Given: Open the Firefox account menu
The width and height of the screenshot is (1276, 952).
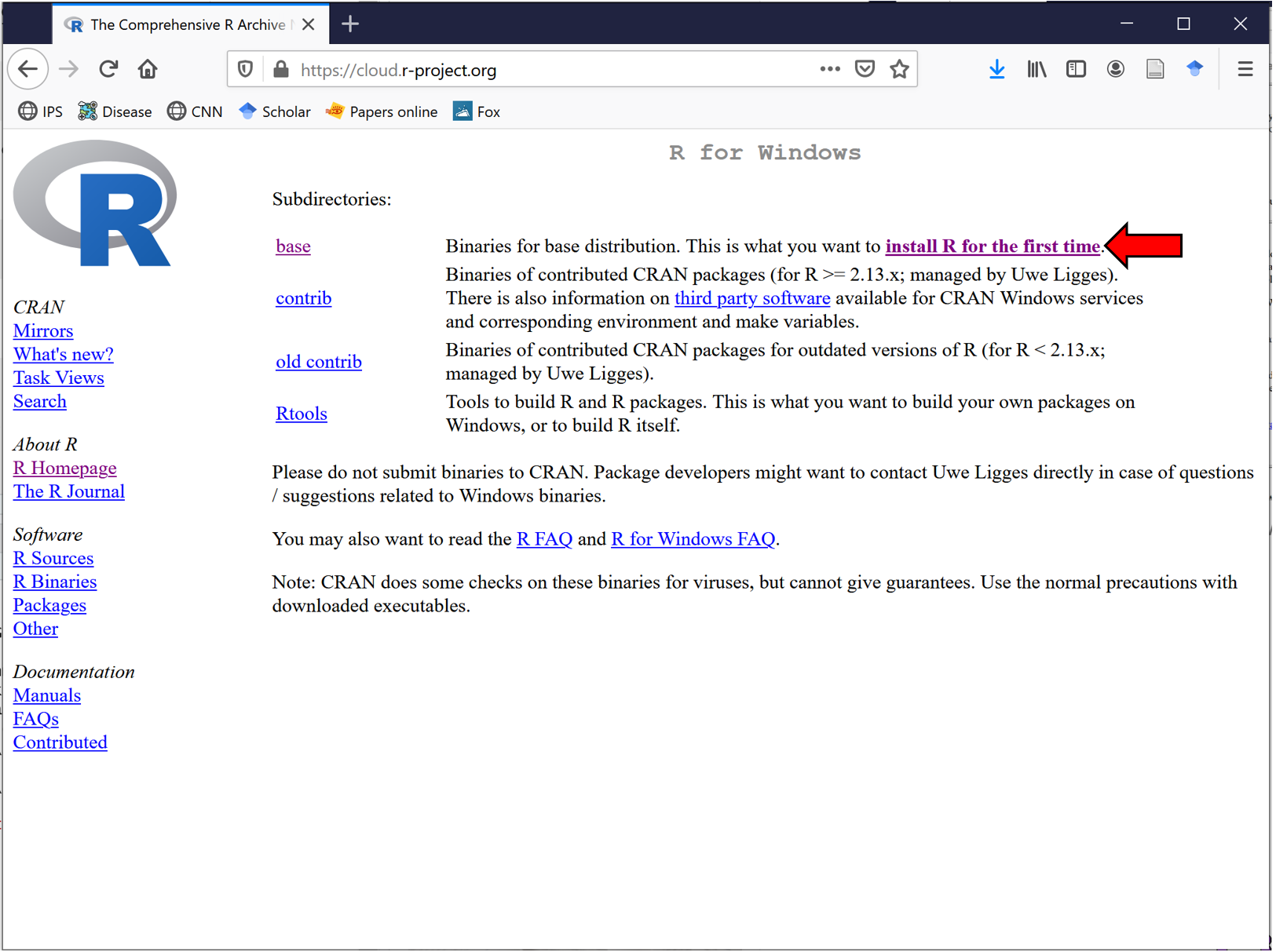Looking at the screenshot, I should tap(1115, 69).
